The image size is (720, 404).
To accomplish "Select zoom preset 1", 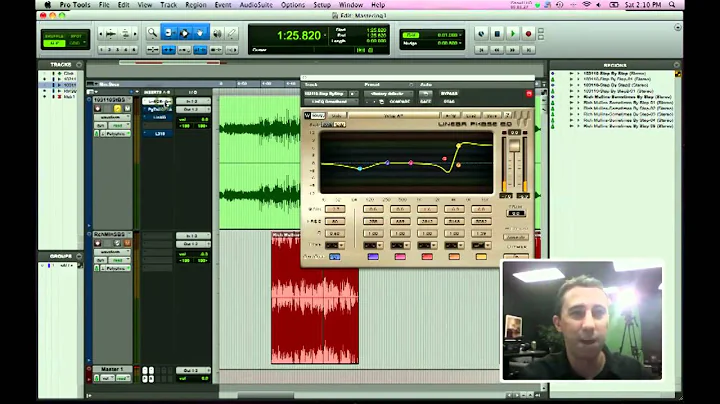I will (x=101, y=50).
